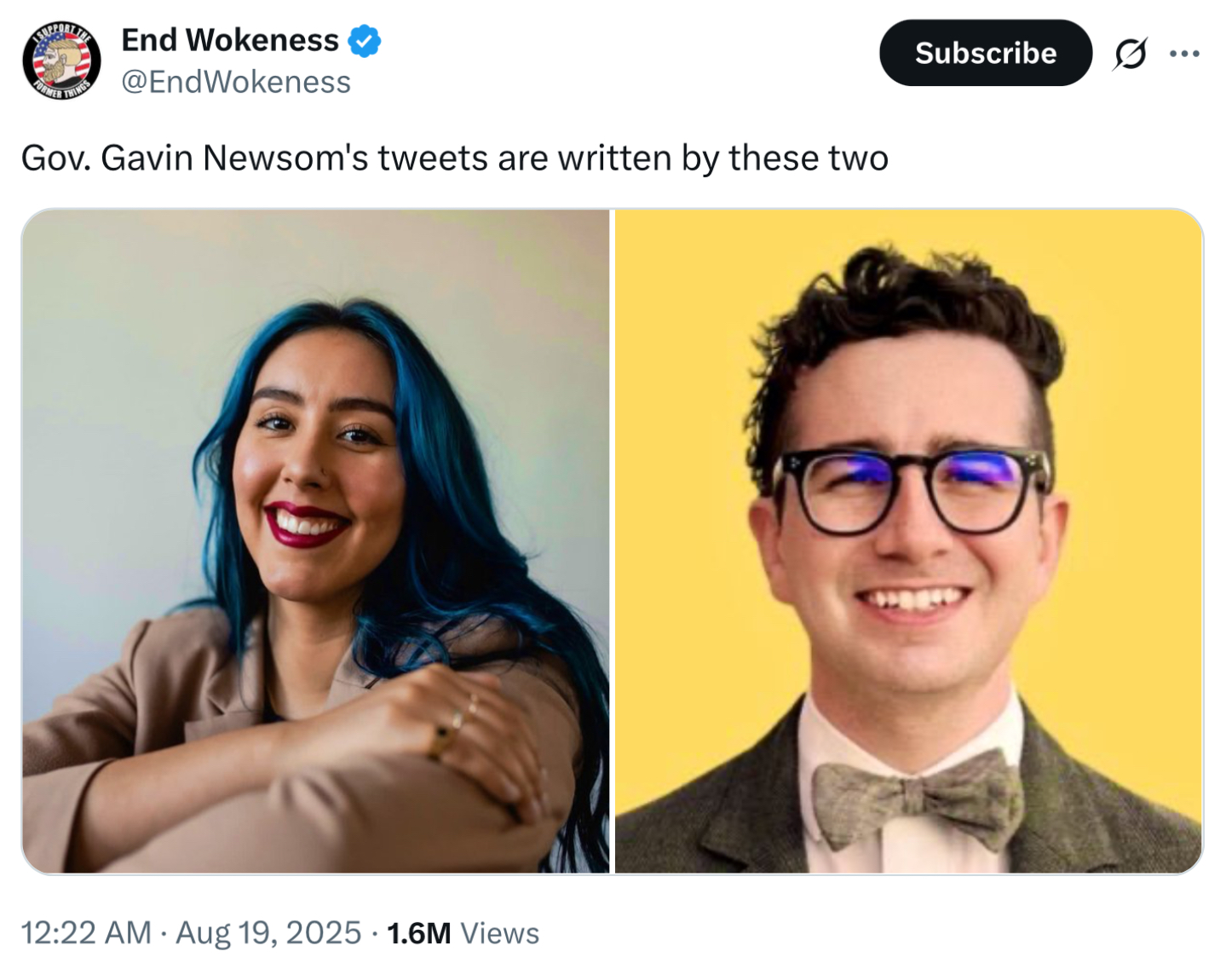Select the tweet text about Gavin Newsom
Screen dimensions: 1226x980
pyautogui.click(x=455, y=158)
